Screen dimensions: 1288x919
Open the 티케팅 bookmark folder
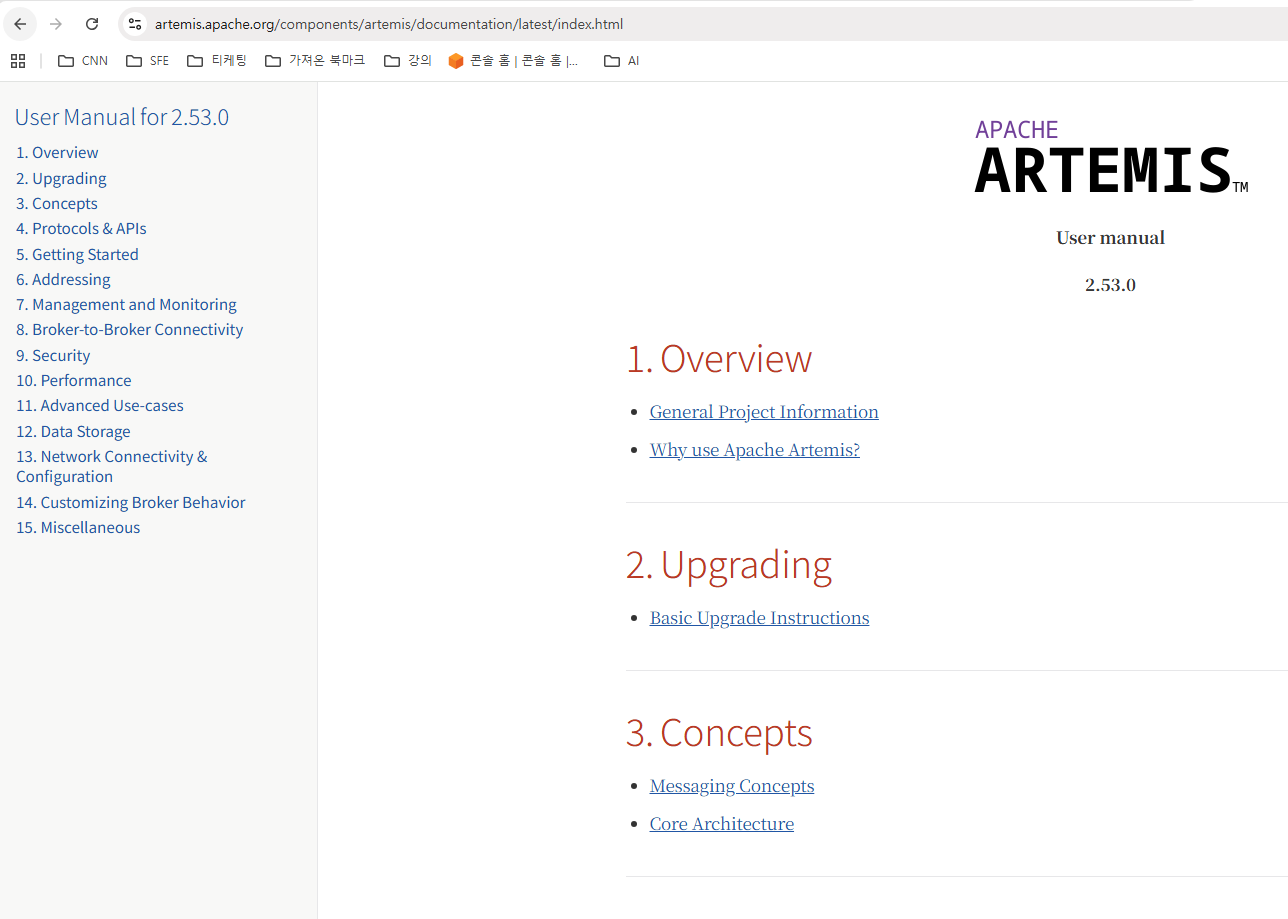[x=217, y=61]
